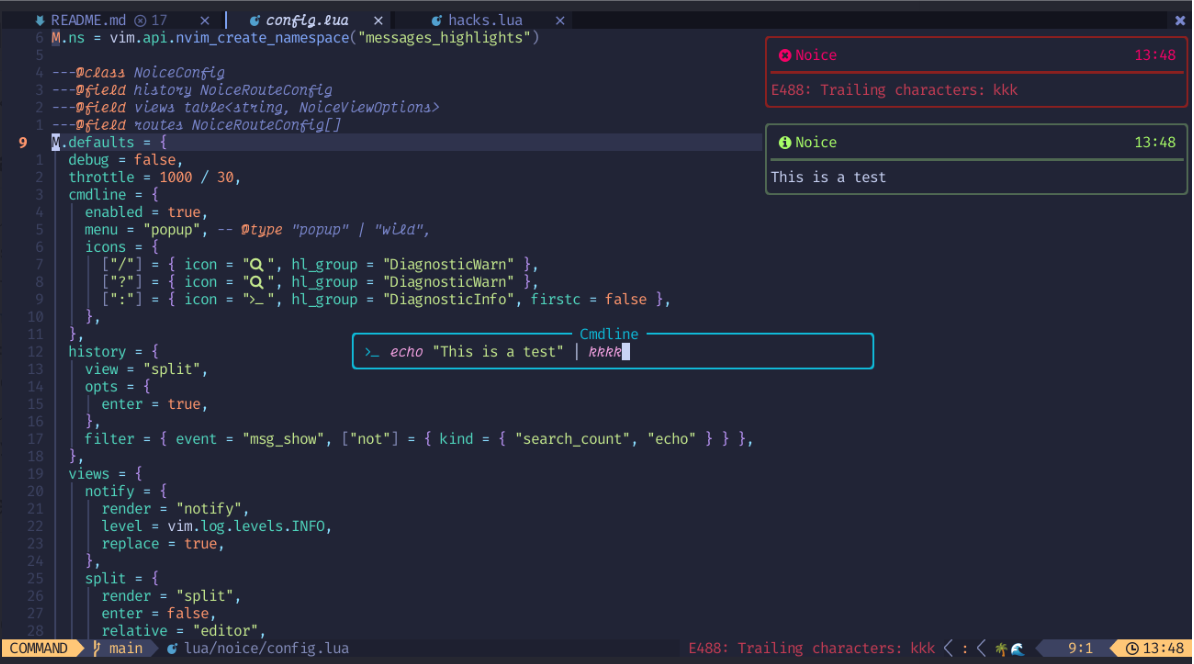Click the 'debug = false' line
Screen dimensions: 1194x664
(126, 160)
